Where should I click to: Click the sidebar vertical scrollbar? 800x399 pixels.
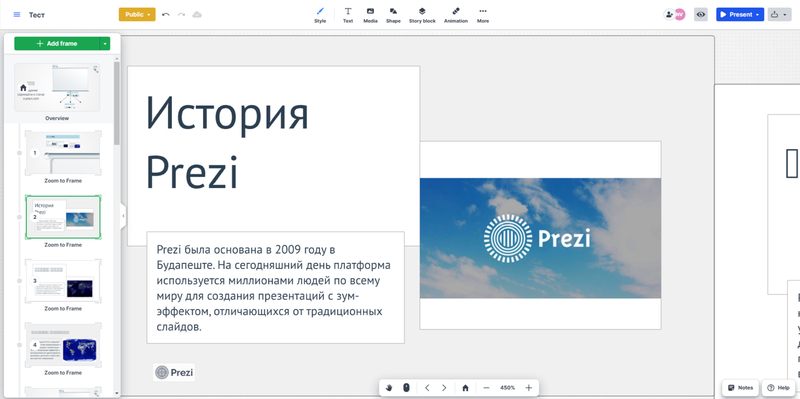click(x=117, y=102)
